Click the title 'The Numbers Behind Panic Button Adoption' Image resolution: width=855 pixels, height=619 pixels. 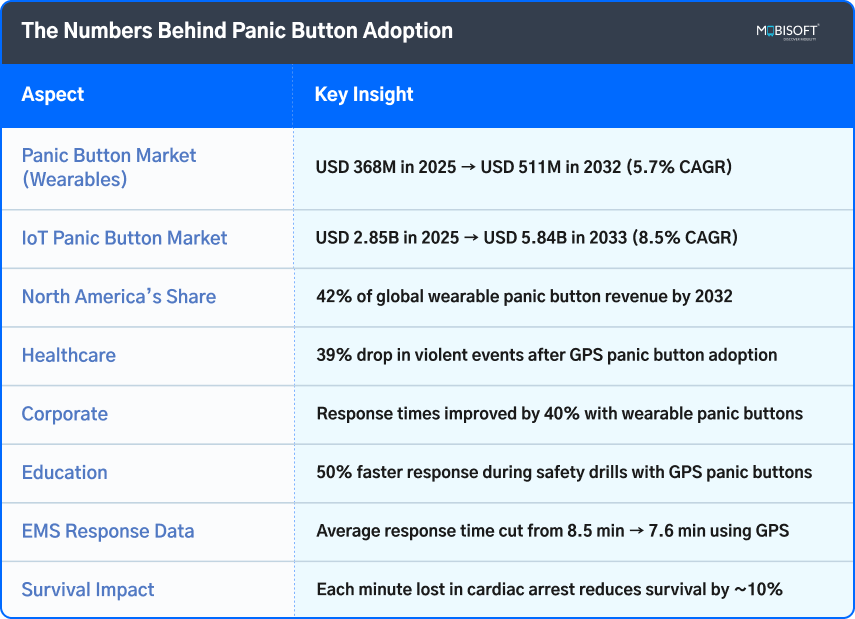point(237,31)
